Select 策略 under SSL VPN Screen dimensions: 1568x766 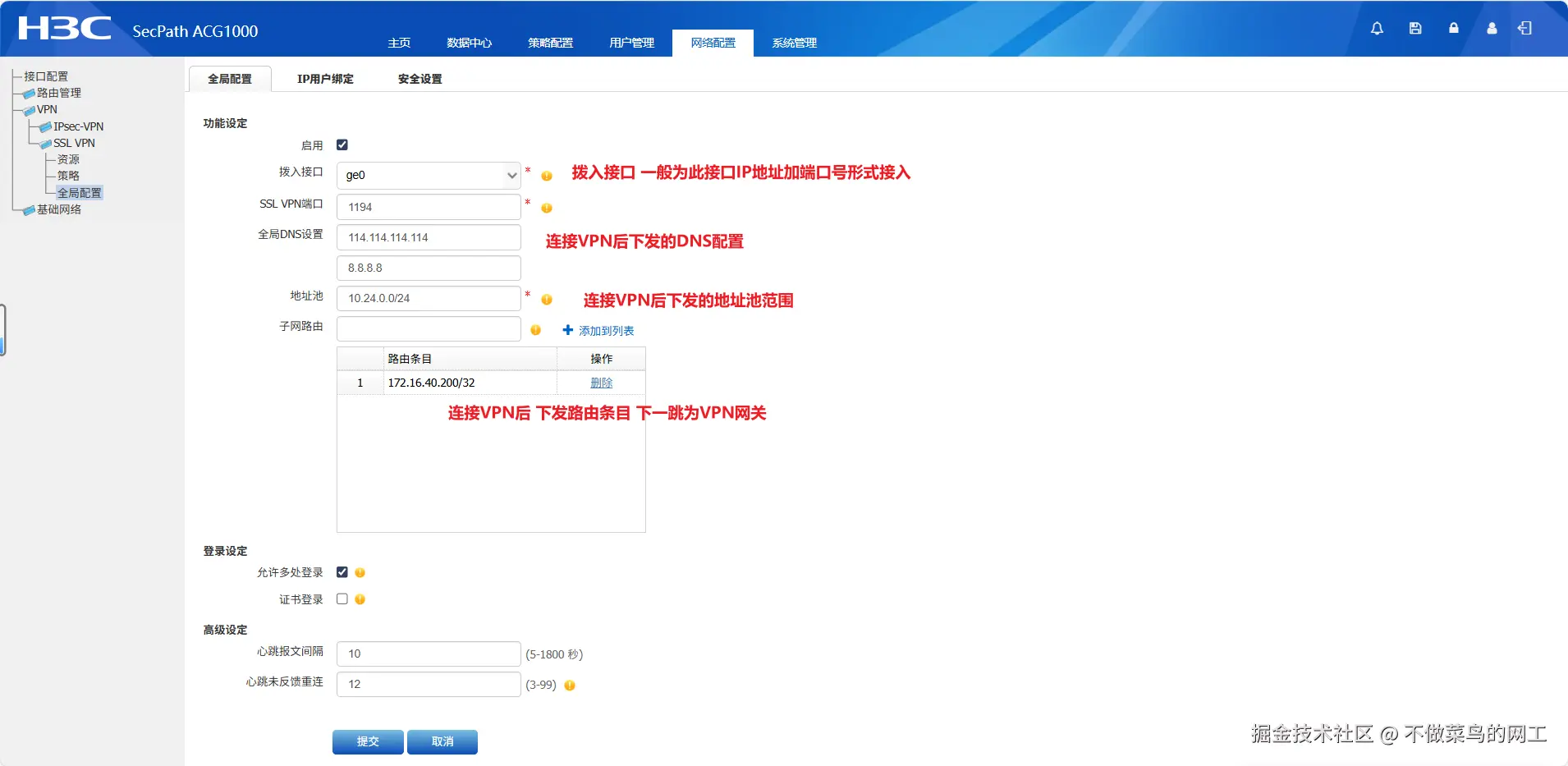point(68,176)
